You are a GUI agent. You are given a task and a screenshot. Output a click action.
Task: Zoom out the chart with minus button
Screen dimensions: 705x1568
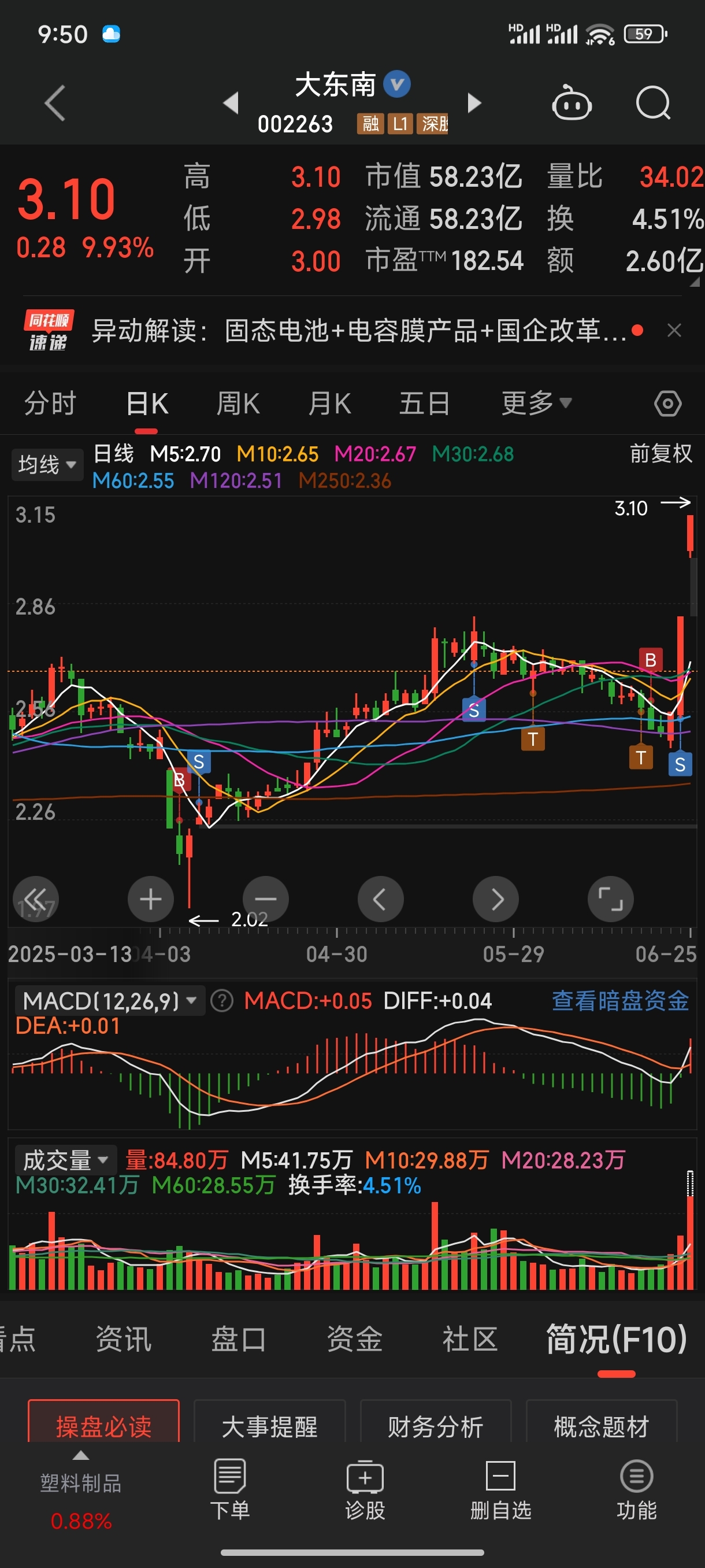pos(266,898)
